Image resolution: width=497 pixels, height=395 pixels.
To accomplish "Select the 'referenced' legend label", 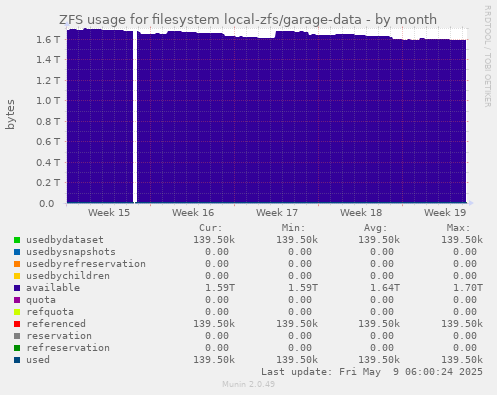I will [x=56, y=324].
